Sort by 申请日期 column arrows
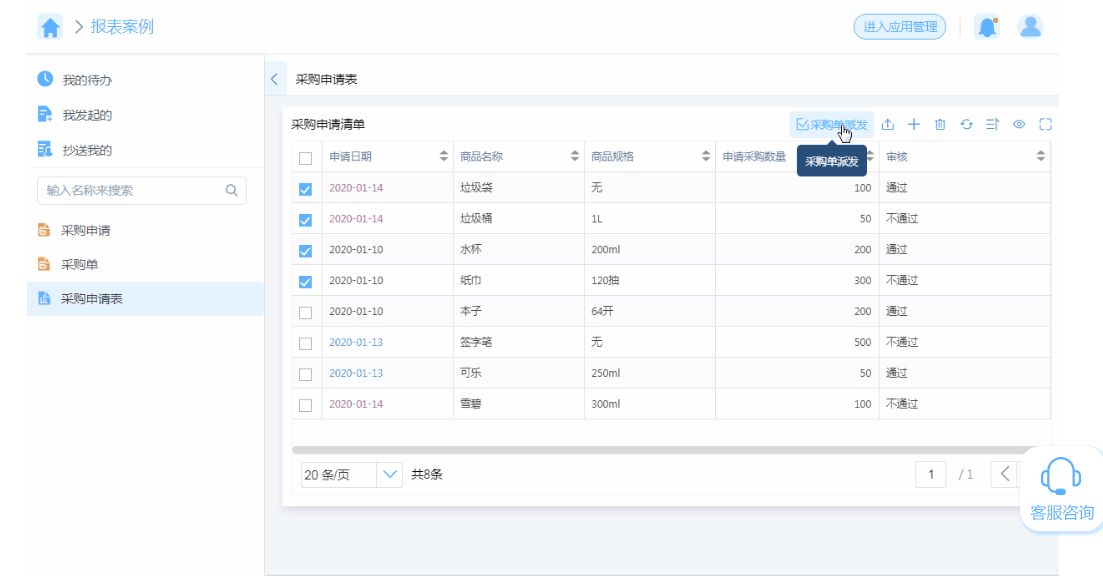1103x576 pixels. pyautogui.click(x=444, y=156)
